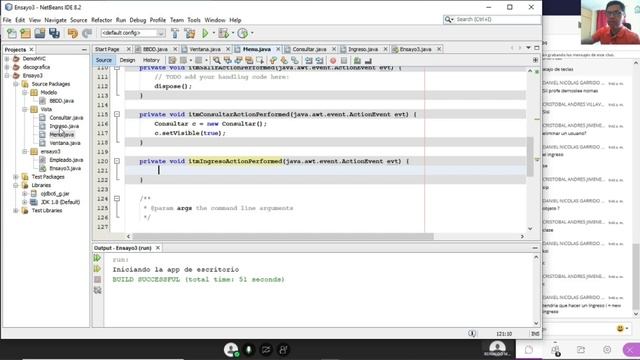
Task: Collapse code fold at line 115
Action: [x=117, y=114]
